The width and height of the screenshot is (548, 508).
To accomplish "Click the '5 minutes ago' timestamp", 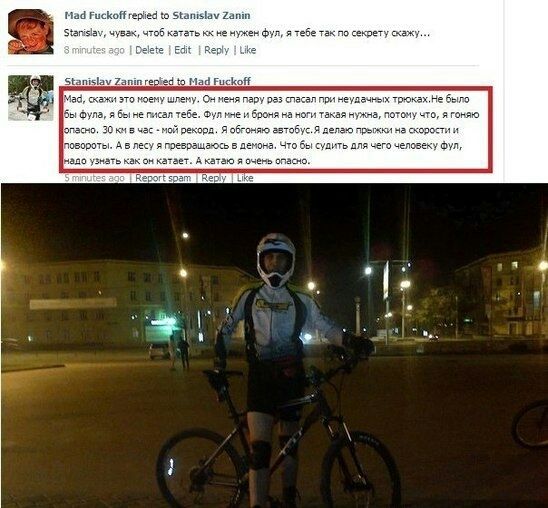I will 94,178.
